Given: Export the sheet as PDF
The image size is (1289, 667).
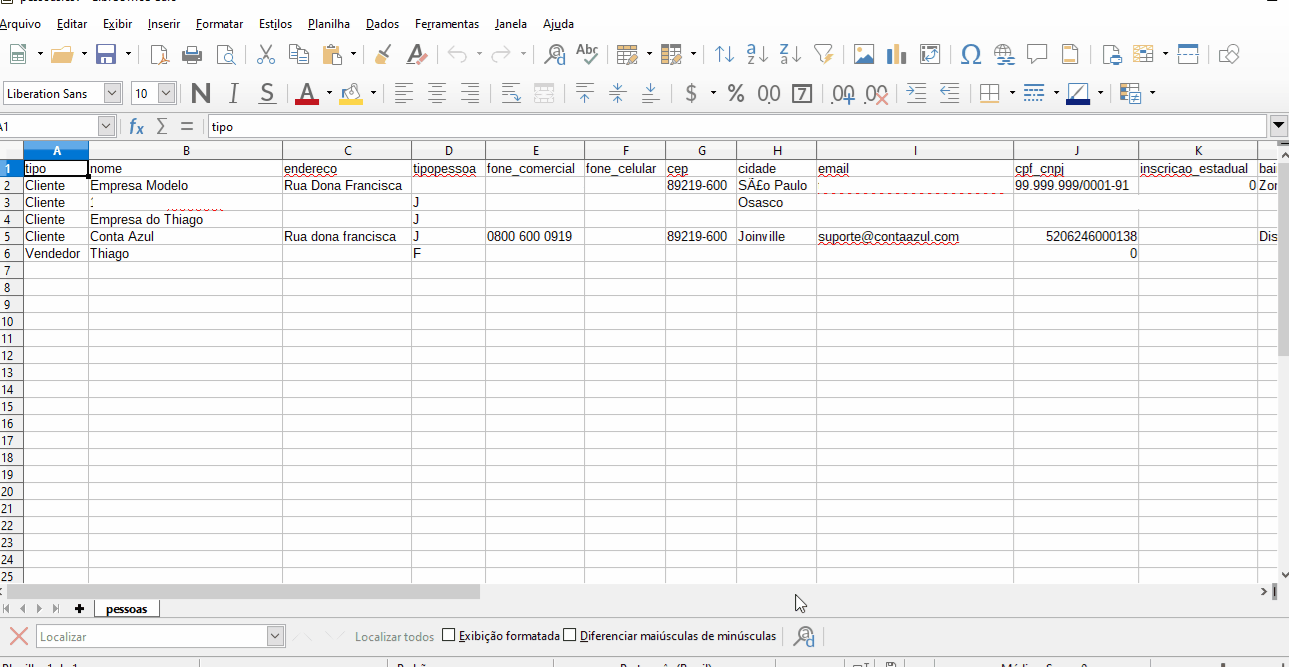Looking at the screenshot, I should [160, 53].
